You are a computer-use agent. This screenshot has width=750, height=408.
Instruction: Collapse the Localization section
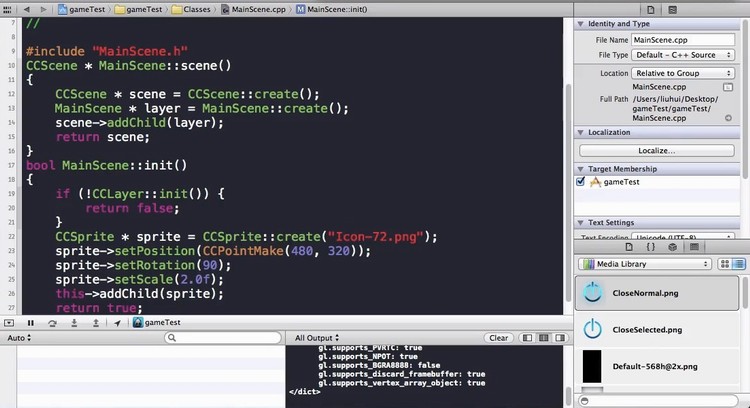pos(580,132)
